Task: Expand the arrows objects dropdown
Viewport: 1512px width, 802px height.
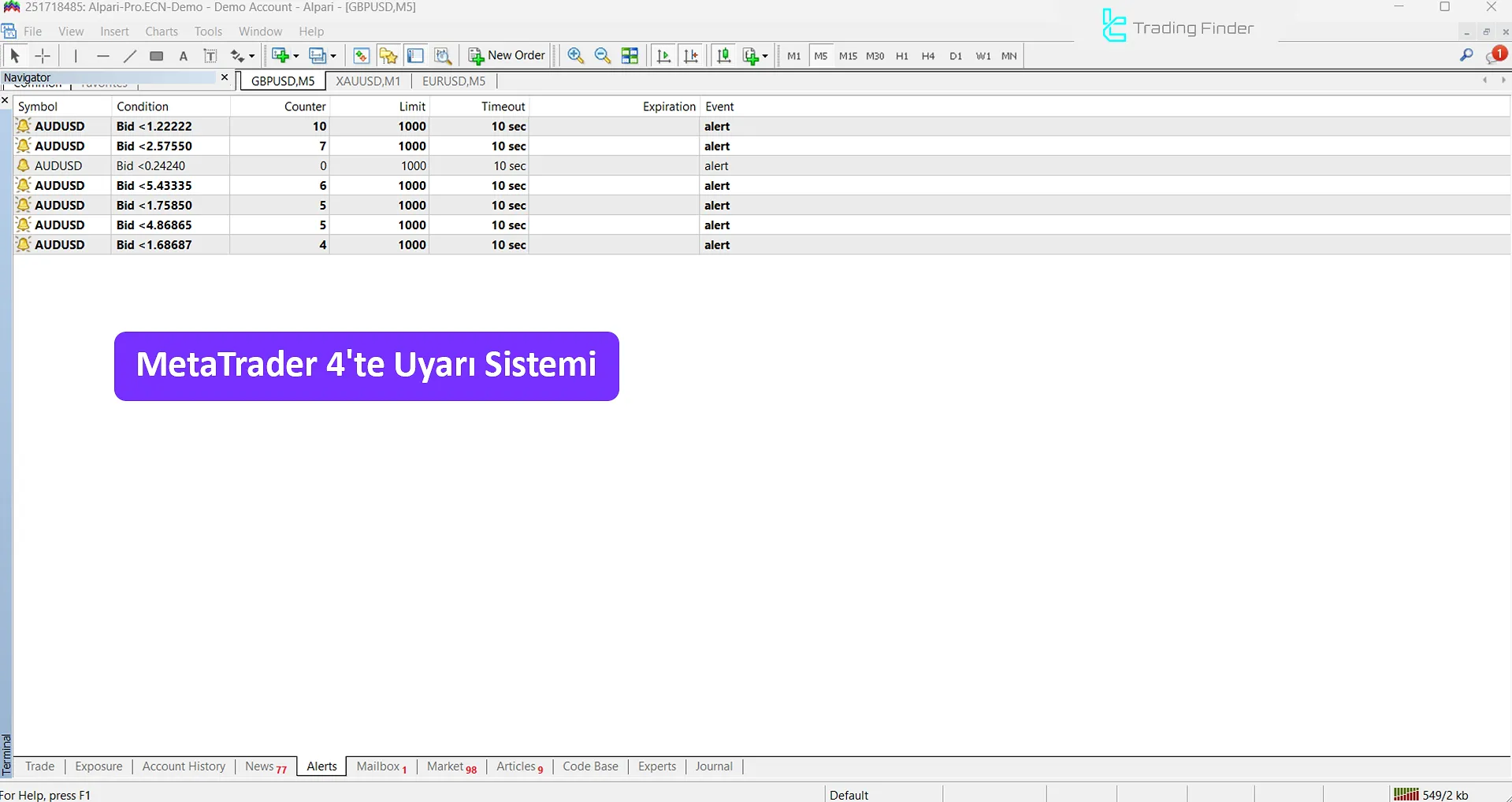Action: [252, 56]
